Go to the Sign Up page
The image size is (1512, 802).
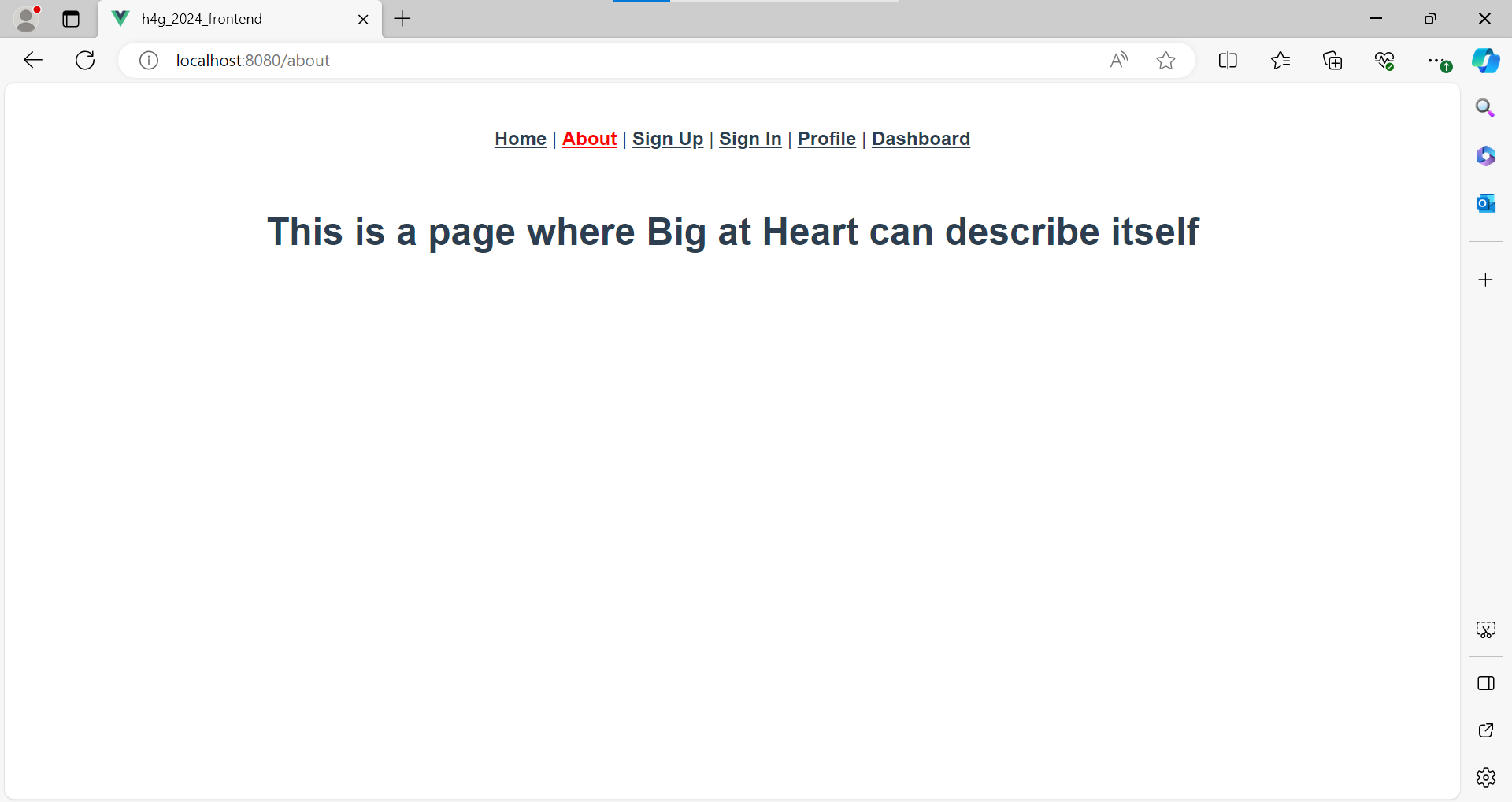(x=668, y=139)
